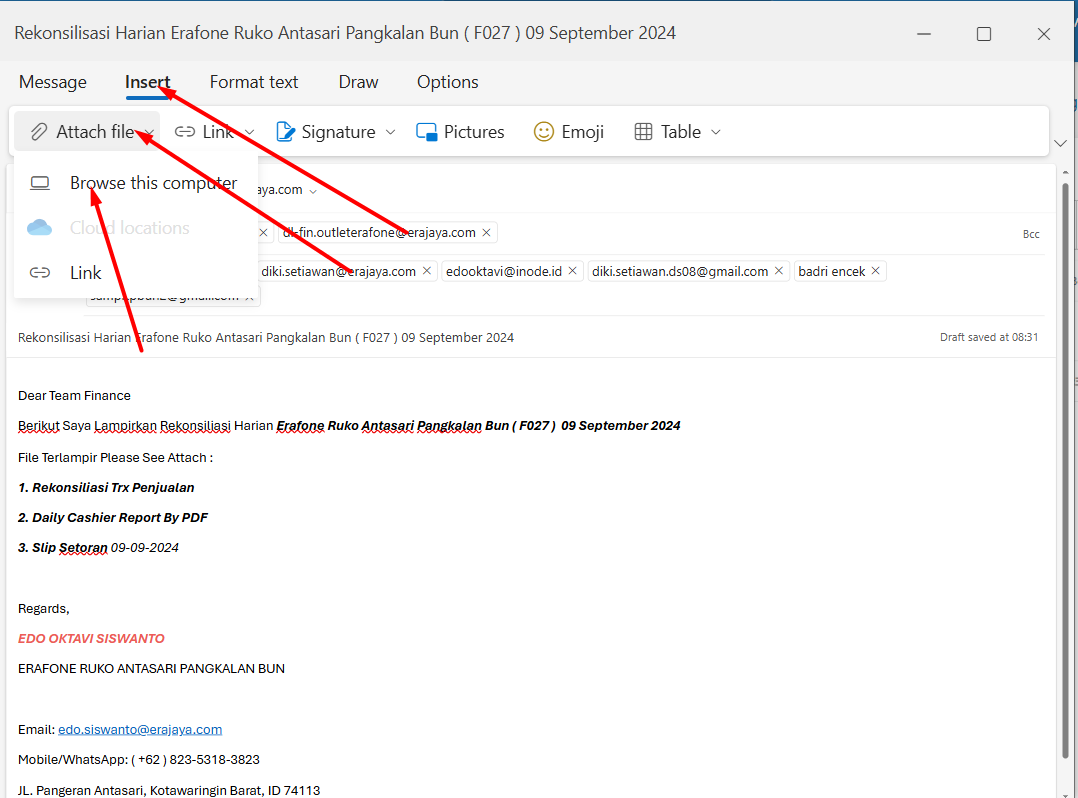Open the Emoji smiley picker
Image resolution: width=1078 pixels, height=798 pixels.
(x=544, y=132)
